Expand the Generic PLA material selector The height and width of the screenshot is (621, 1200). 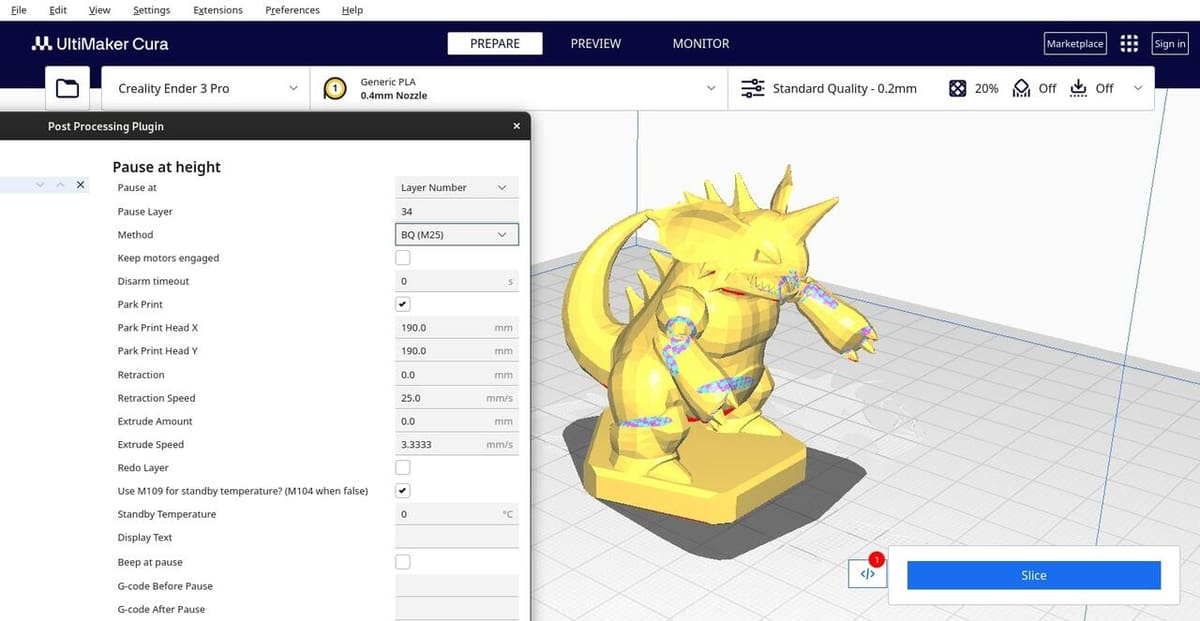519,89
